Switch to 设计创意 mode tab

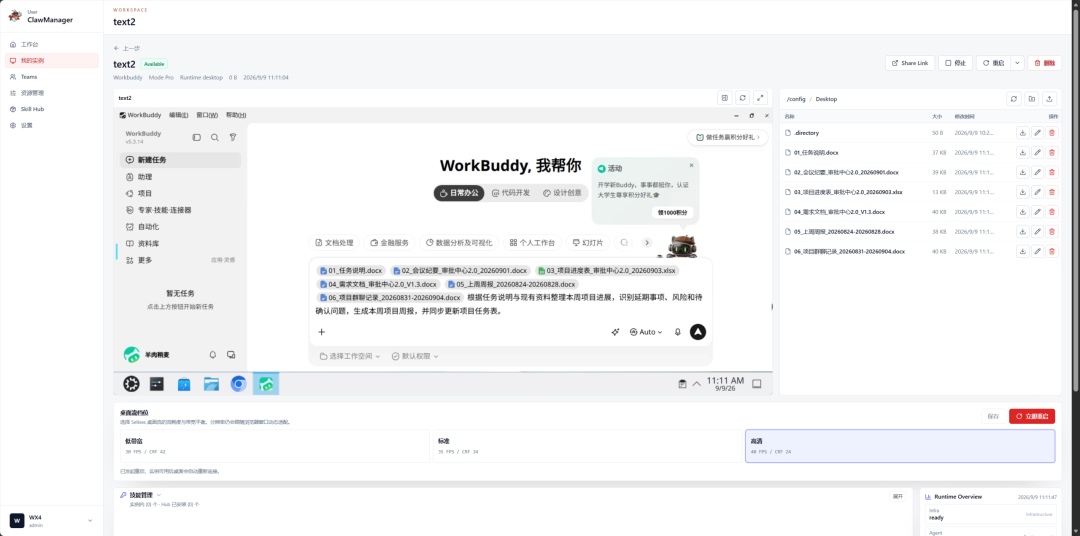[x=562, y=193]
